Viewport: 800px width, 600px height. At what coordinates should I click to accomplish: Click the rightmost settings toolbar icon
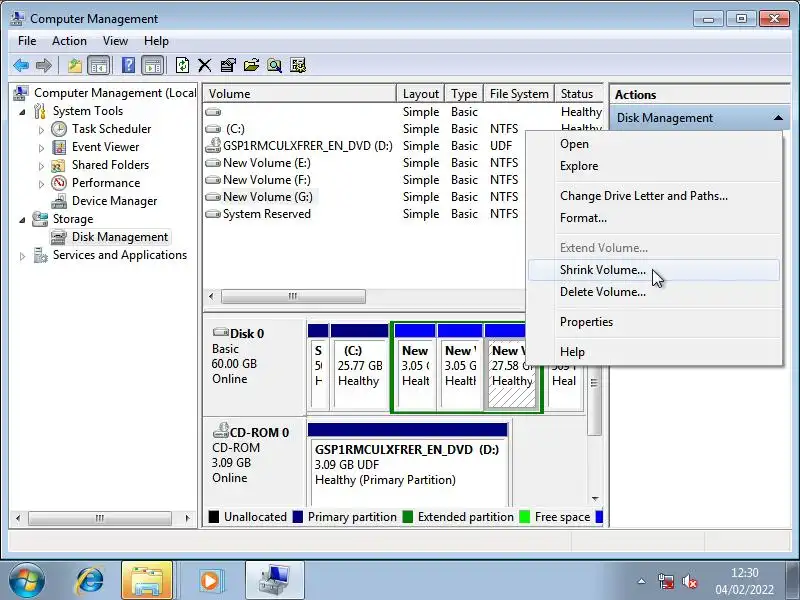point(298,65)
